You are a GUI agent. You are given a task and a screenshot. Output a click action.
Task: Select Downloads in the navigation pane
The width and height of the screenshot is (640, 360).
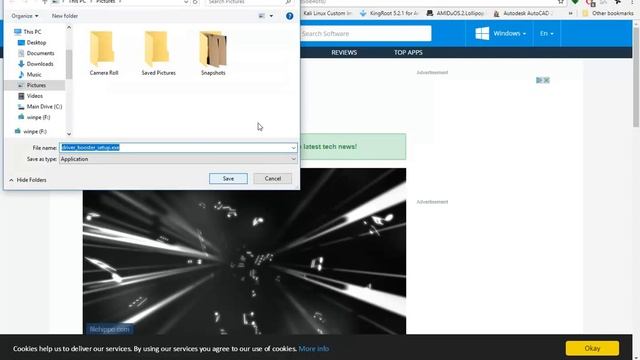click(x=40, y=64)
